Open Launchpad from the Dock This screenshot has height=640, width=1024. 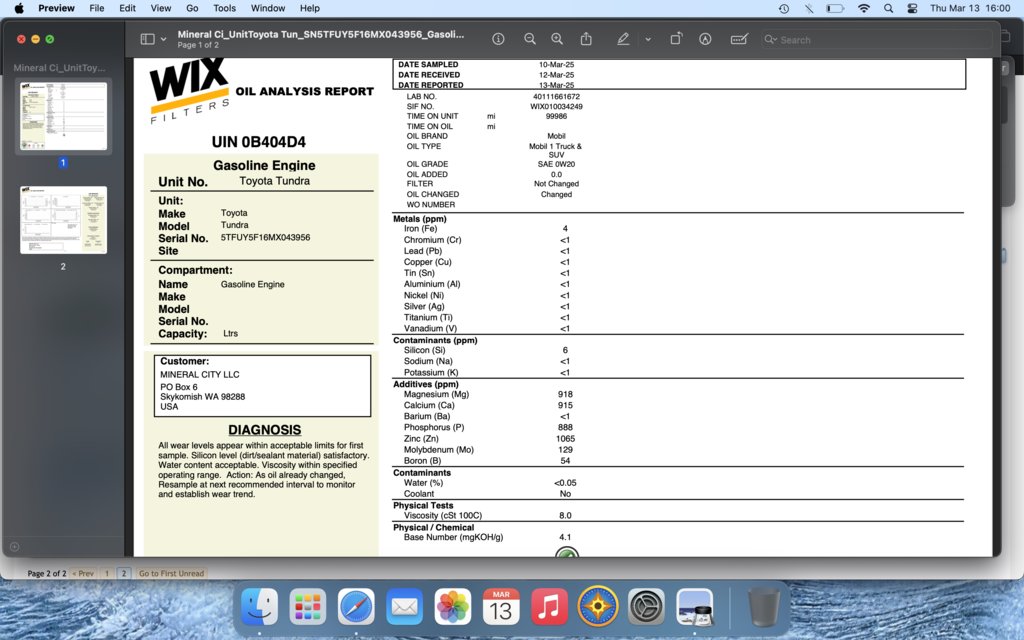coord(308,607)
